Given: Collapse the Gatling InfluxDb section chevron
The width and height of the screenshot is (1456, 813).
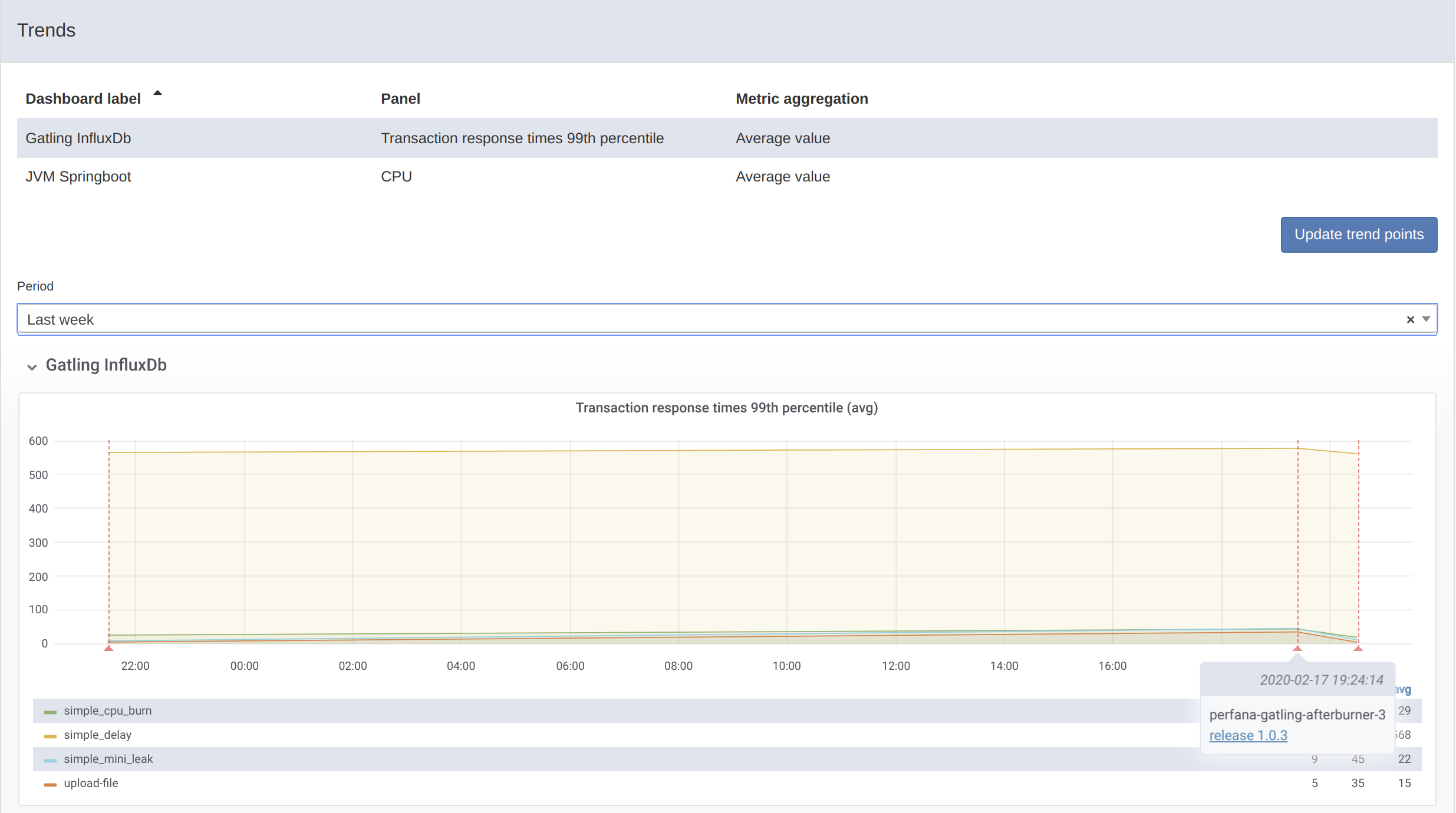Looking at the screenshot, I should 32,366.
